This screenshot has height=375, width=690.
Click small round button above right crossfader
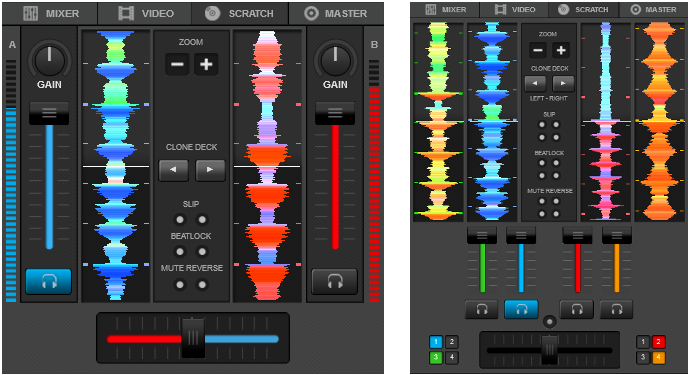click(x=549, y=321)
